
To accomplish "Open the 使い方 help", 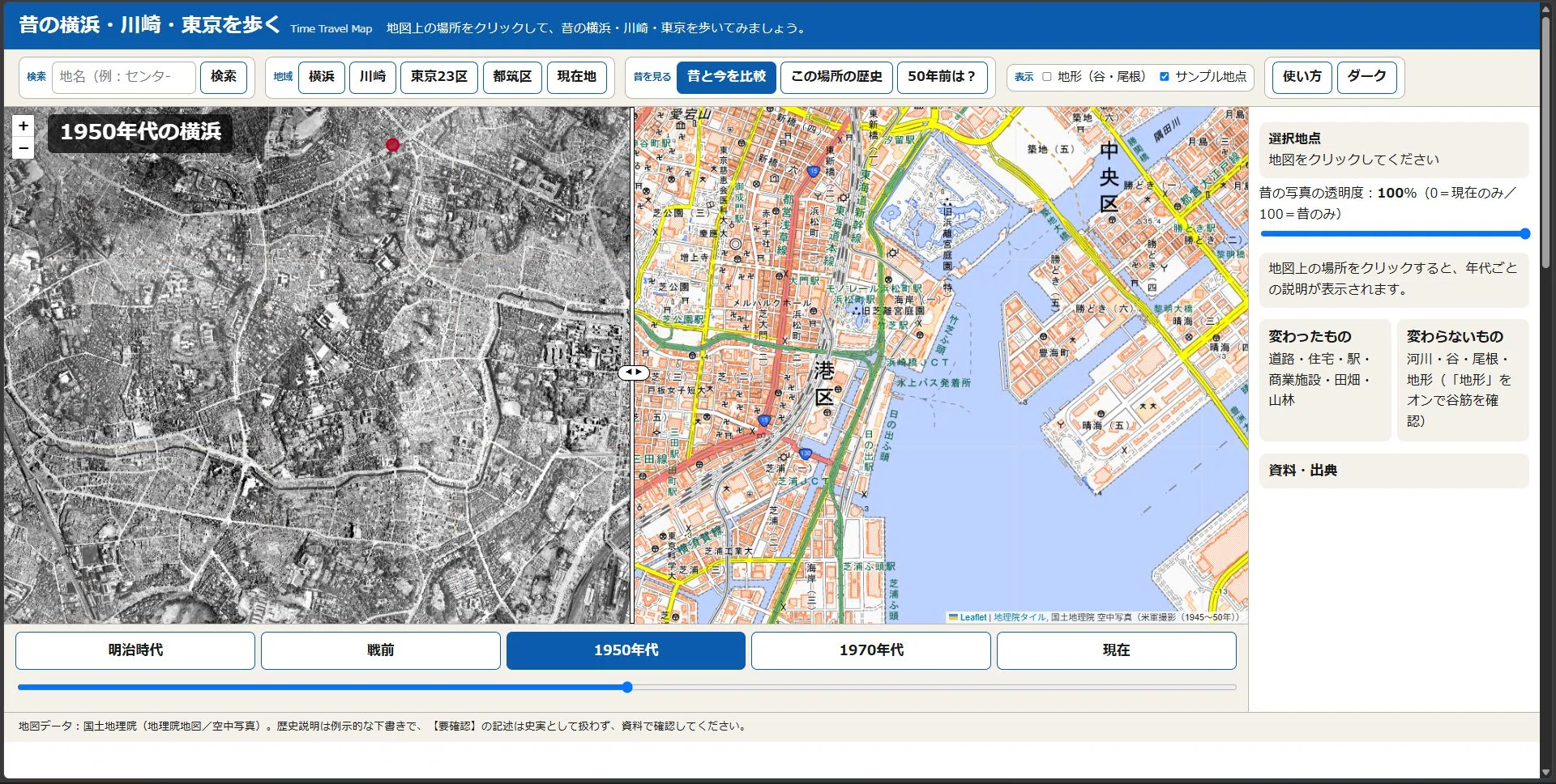I will coord(1302,77).
